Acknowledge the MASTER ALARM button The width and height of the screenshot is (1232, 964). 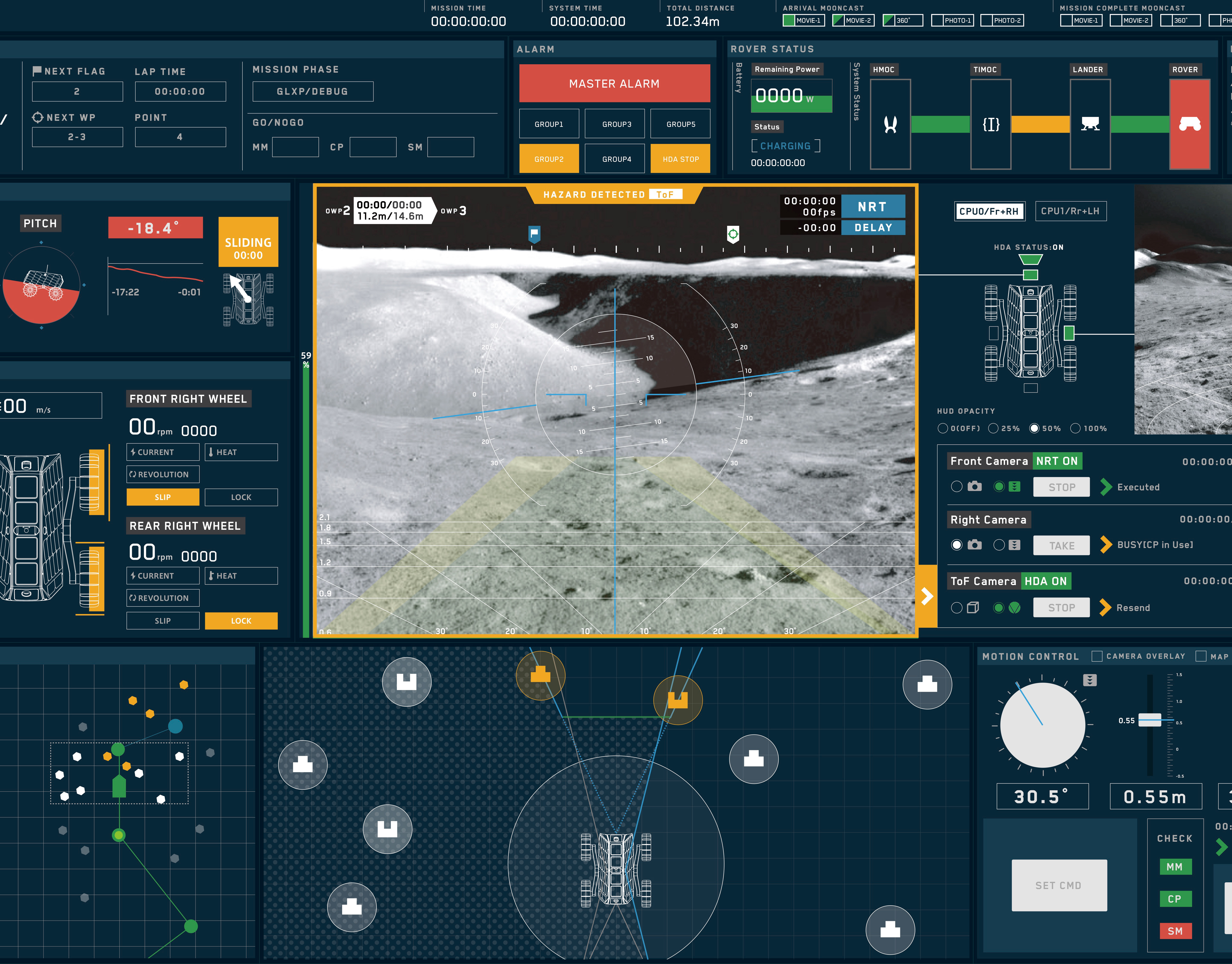tap(614, 84)
